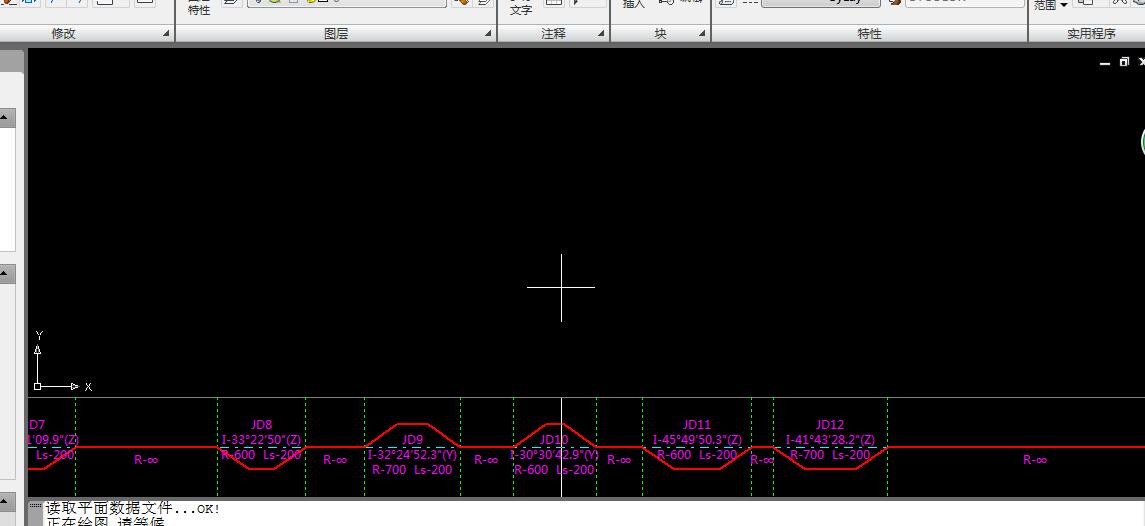The image size is (1145, 526).
Task: Click the UCS X-Y axis icon
Action: click(62, 361)
